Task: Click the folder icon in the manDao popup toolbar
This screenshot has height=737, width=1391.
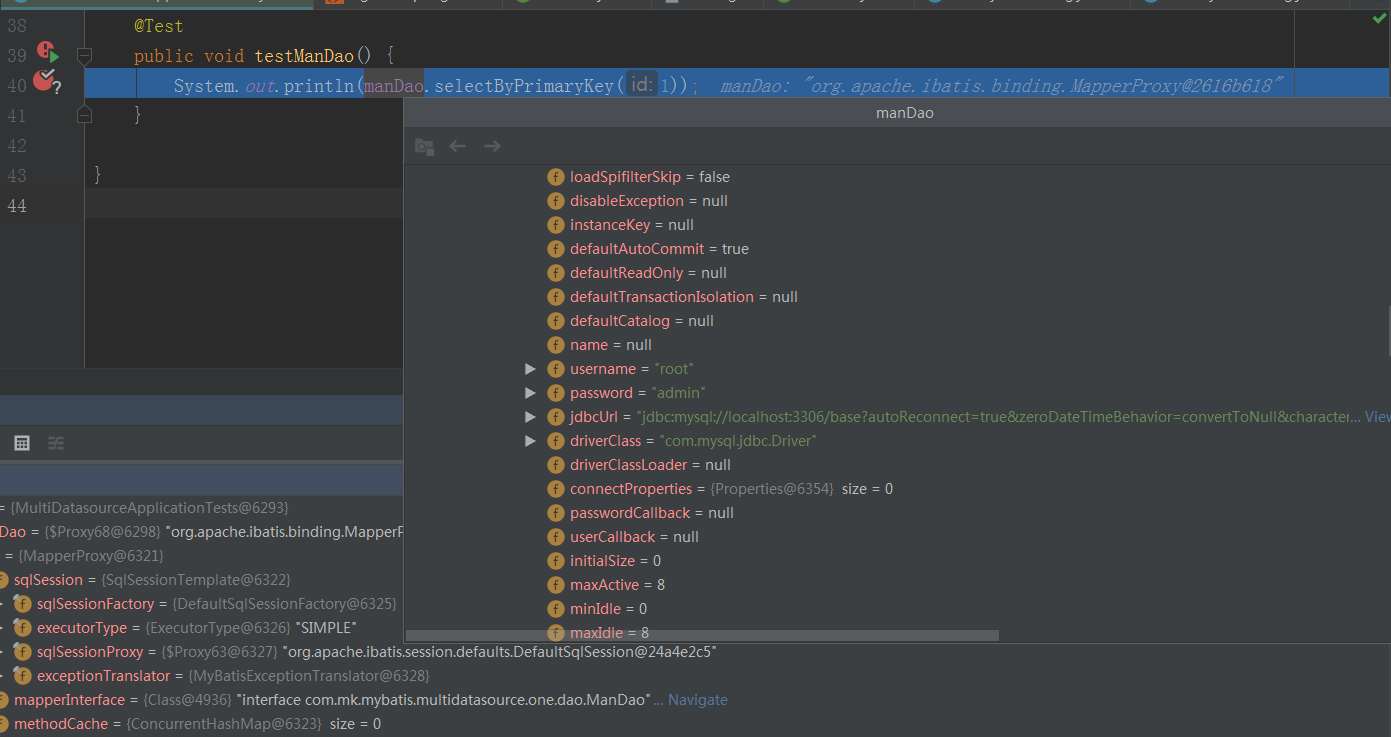Action: pos(425,146)
